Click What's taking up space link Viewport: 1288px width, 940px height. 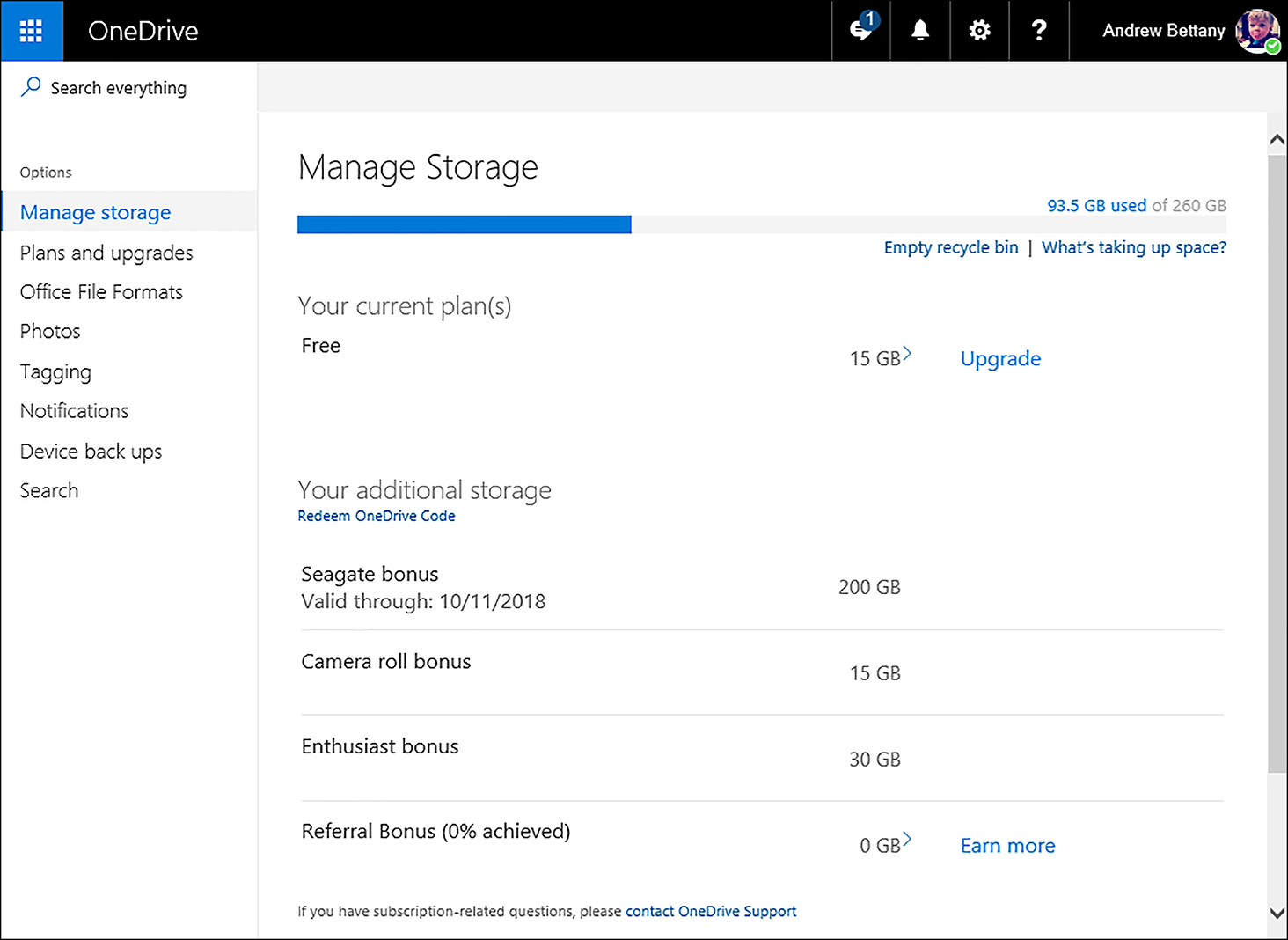1134,247
